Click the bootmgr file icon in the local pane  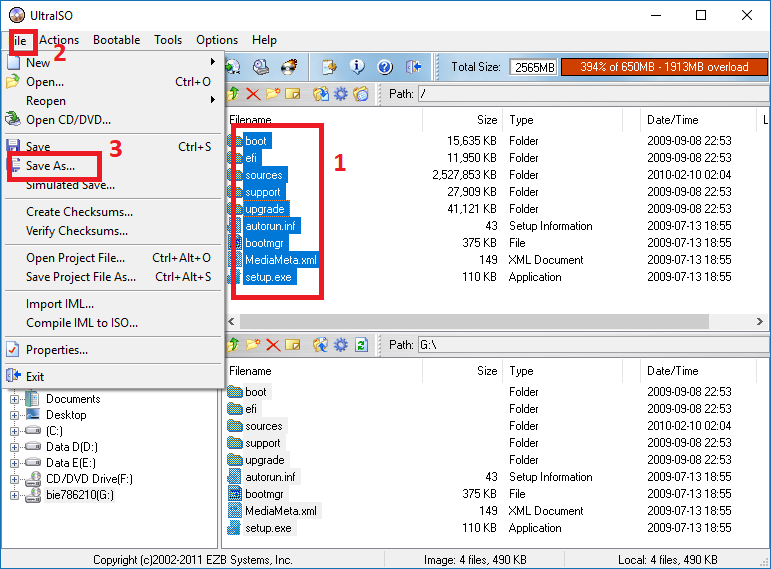point(235,493)
